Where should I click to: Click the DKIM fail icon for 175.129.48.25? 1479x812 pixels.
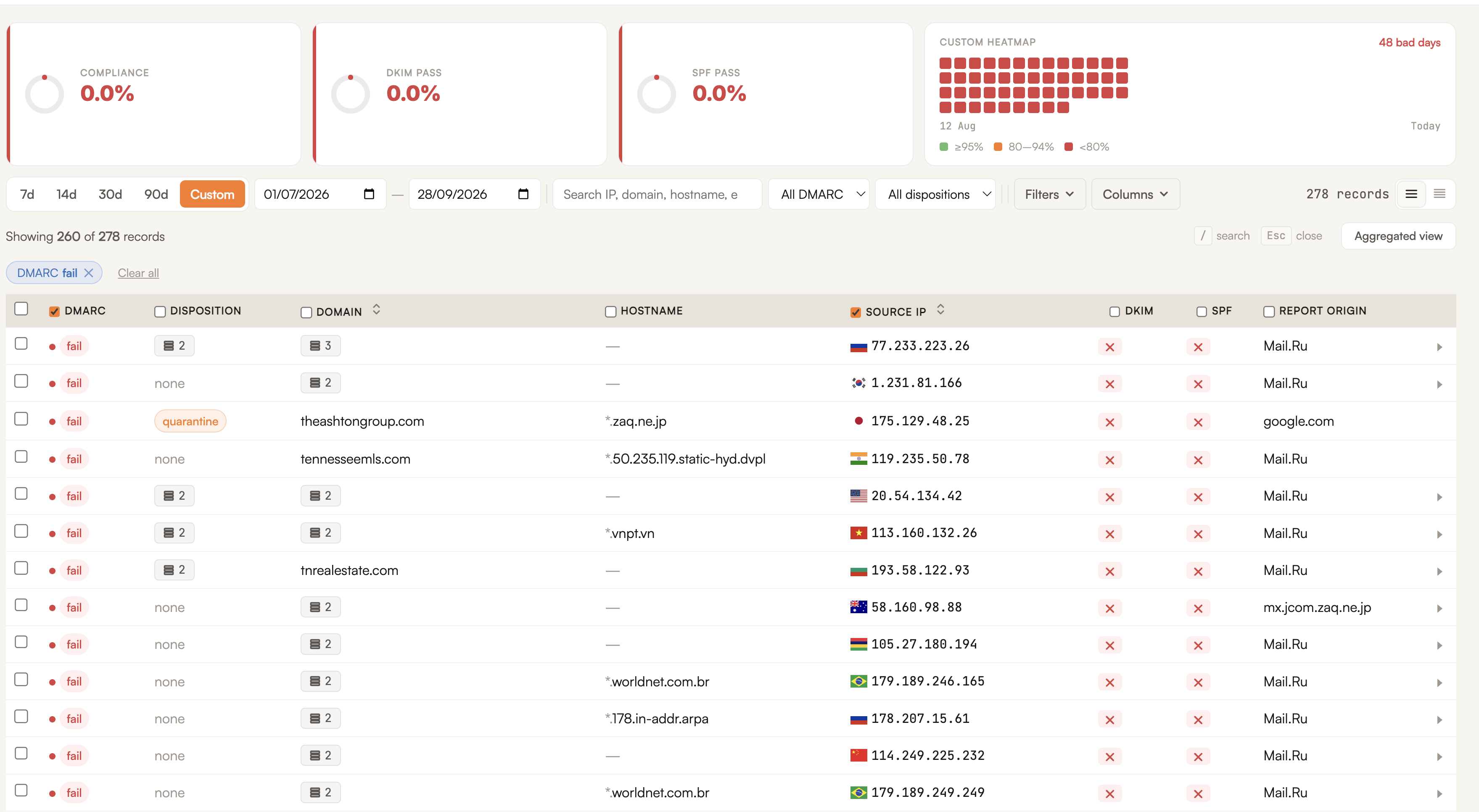tap(1110, 422)
